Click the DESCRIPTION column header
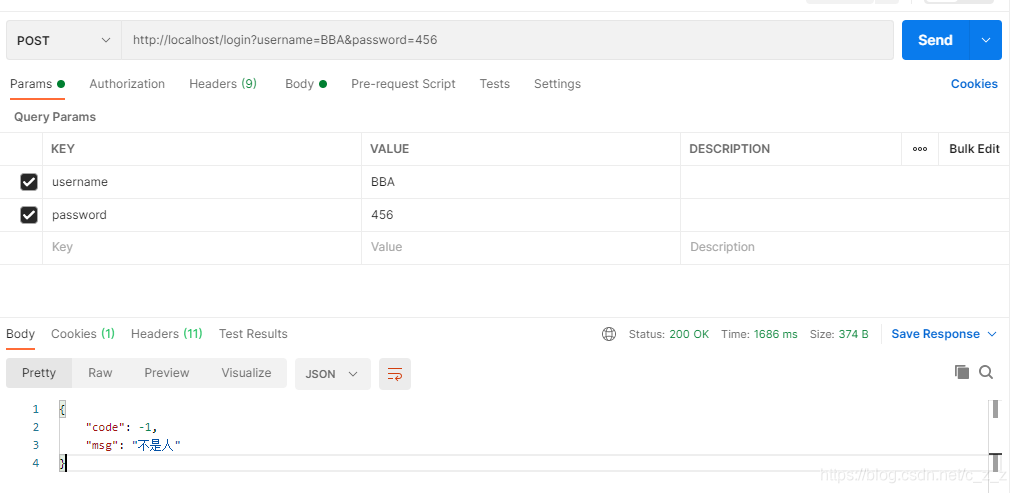 coord(730,149)
